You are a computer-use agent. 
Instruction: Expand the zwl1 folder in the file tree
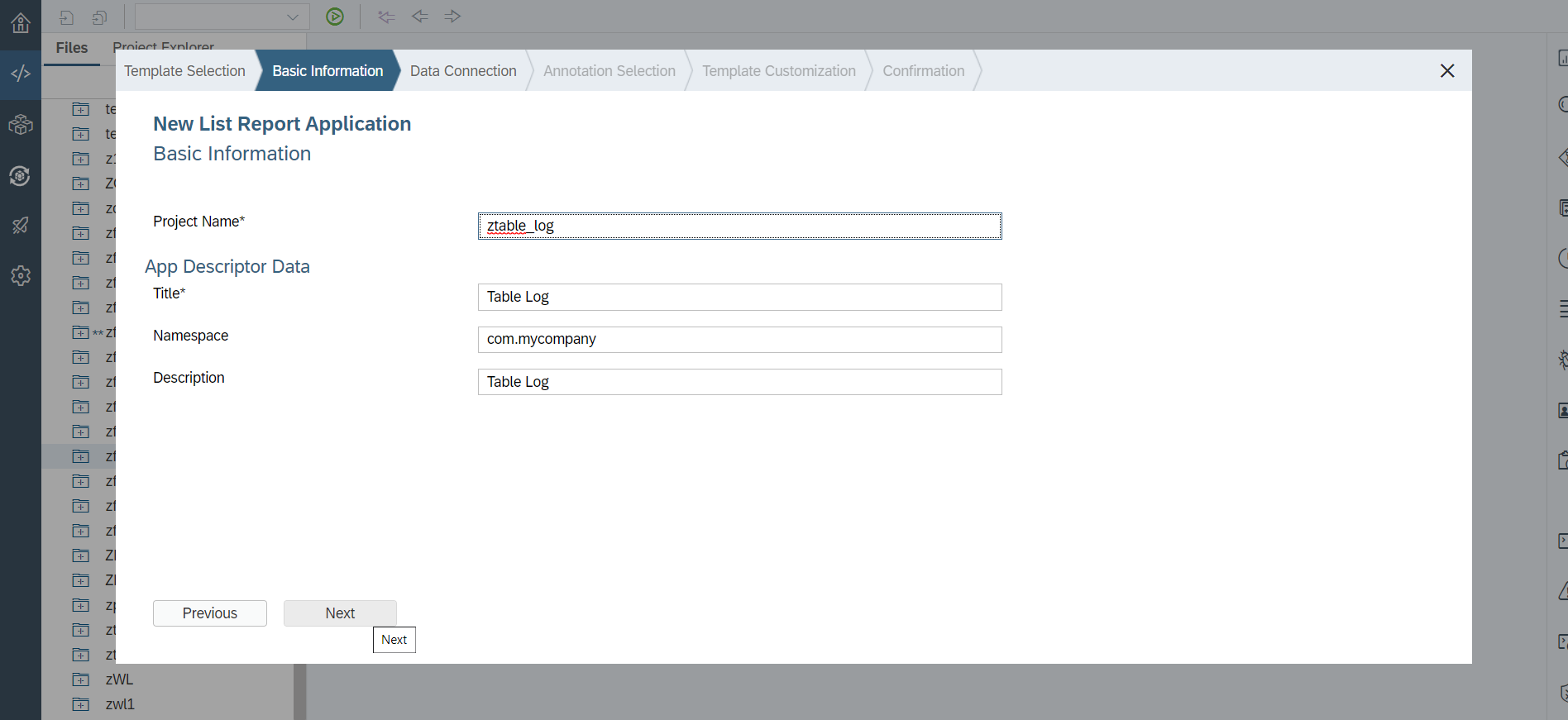[x=81, y=704]
